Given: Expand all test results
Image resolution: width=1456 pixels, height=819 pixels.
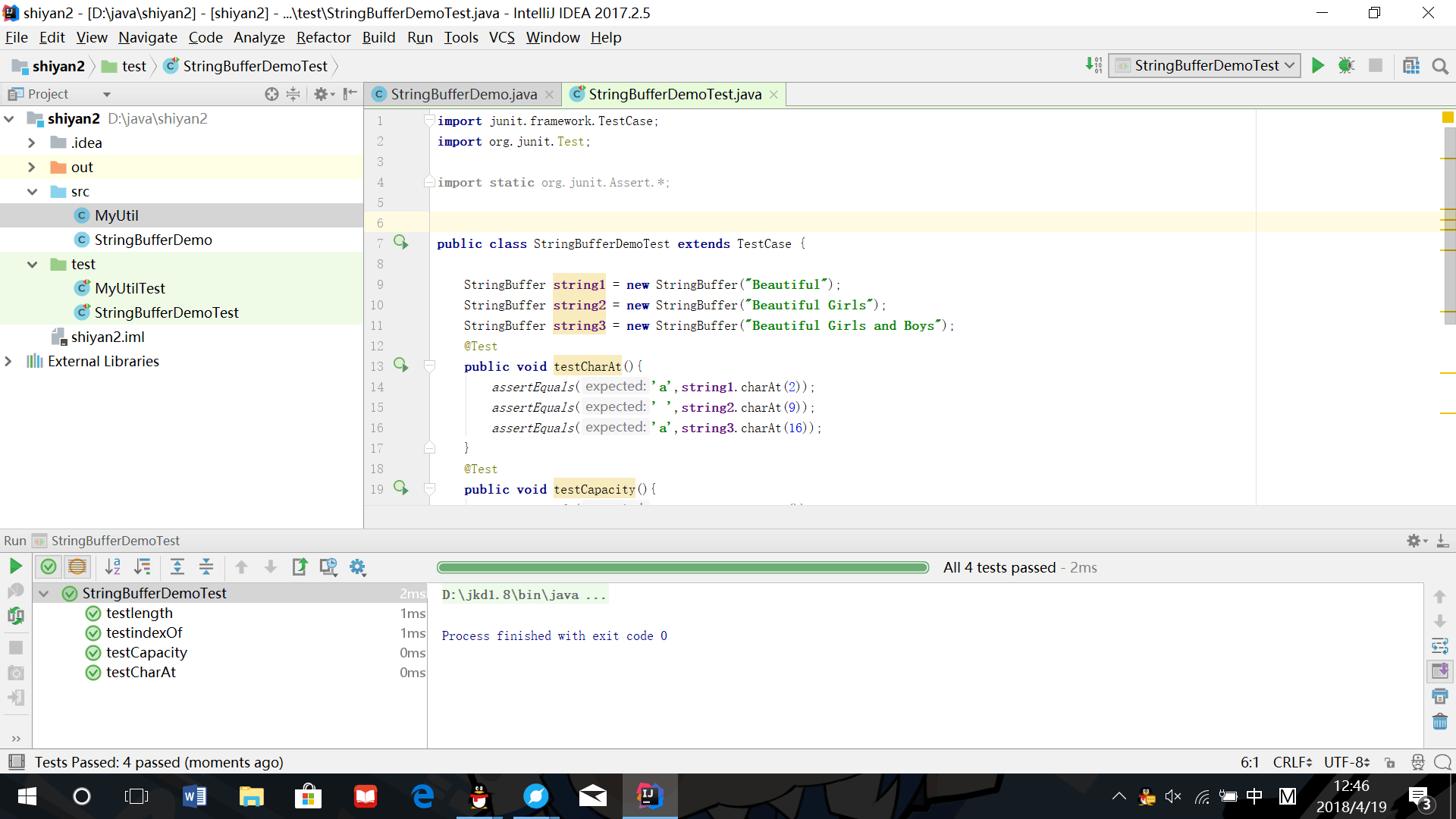Looking at the screenshot, I should coord(177,566).
